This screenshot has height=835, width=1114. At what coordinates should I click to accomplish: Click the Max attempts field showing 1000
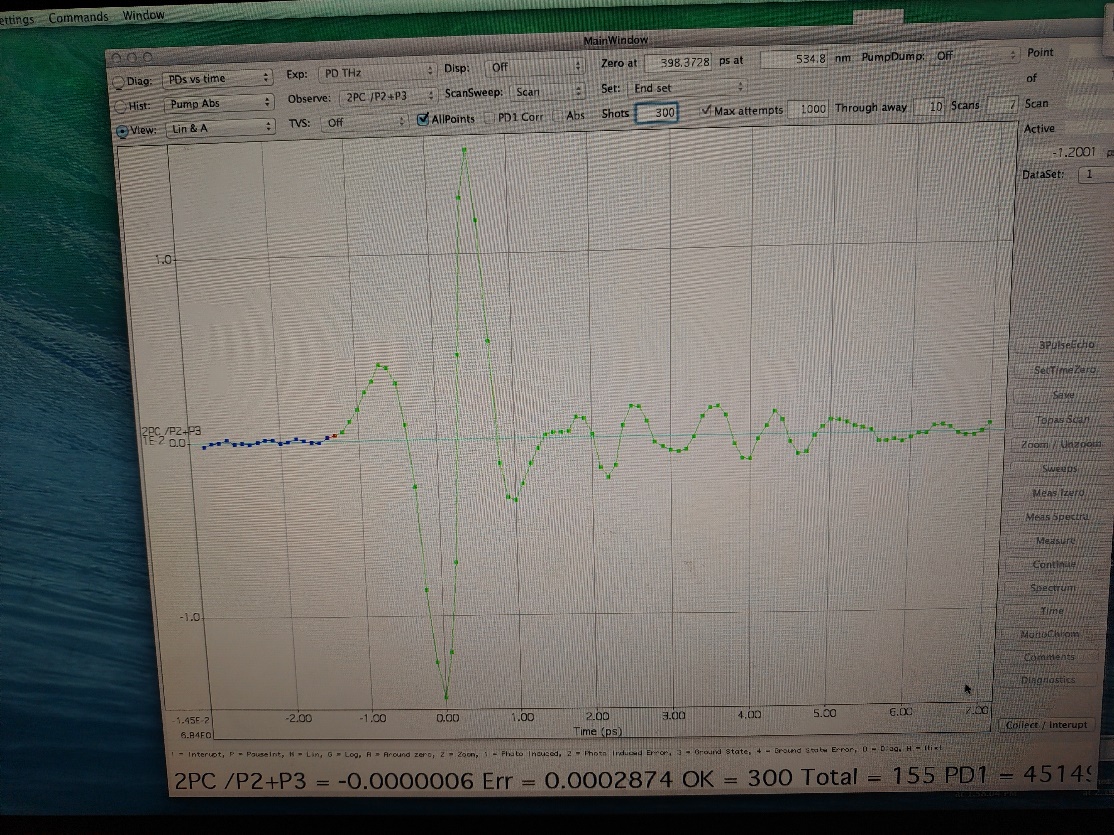click(x=808, y=109)
